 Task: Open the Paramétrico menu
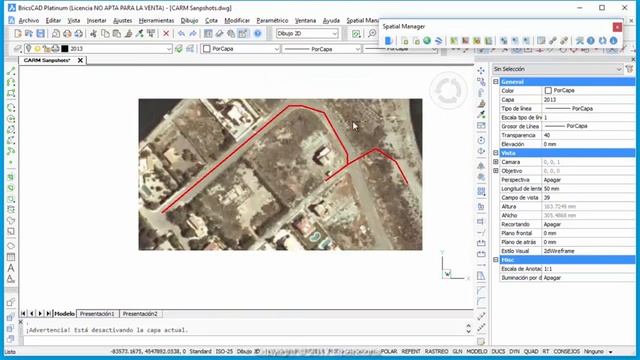click(272, 20)
